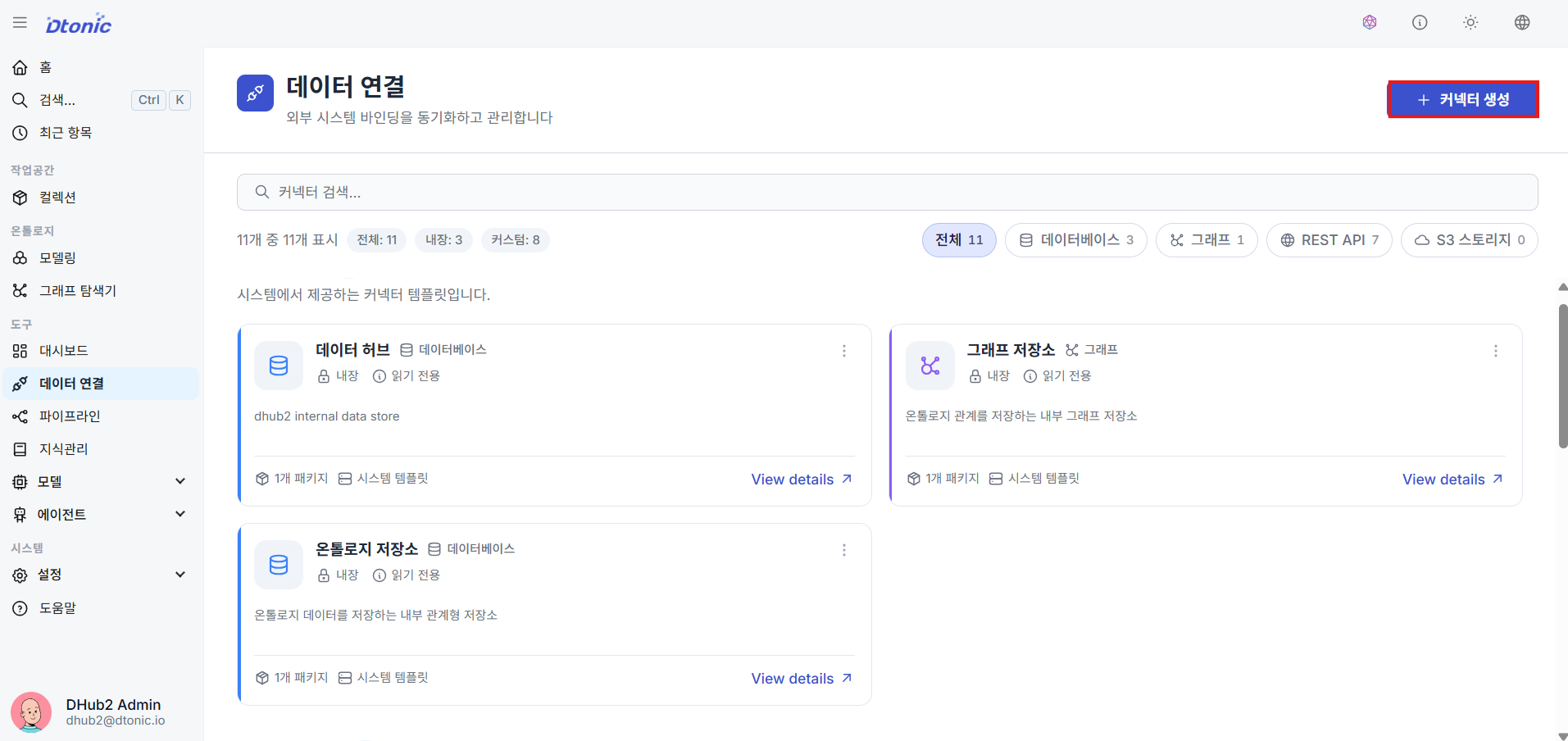Viewport: 1568px width, 741px height.
Task: Select the REST API 7 filter tab
Action: (x=1329, y=240)
